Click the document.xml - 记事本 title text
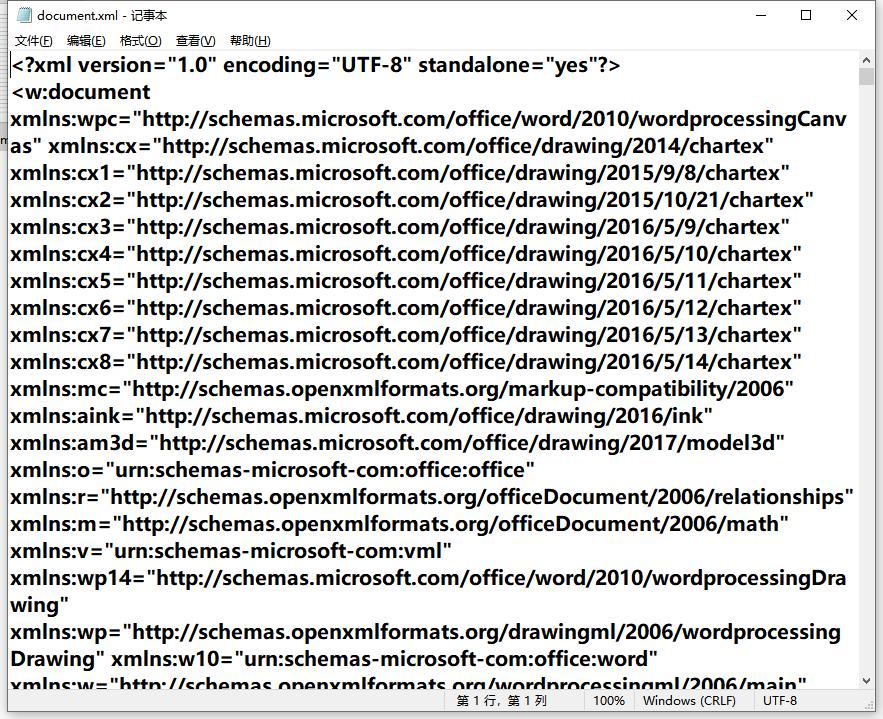 click(x=102, y=15)
